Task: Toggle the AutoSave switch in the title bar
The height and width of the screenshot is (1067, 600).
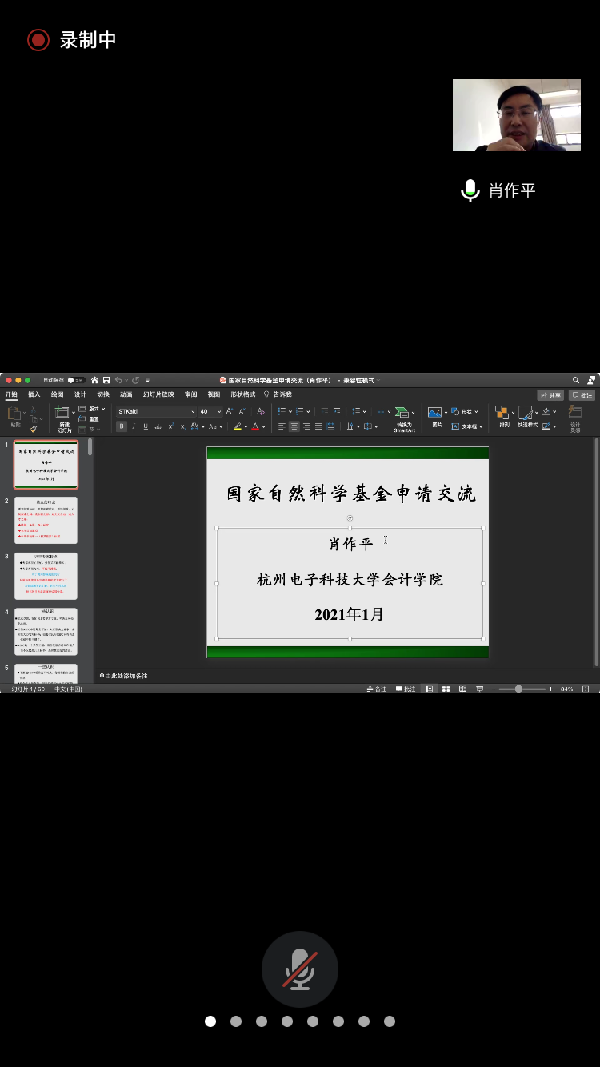Action: point(74,380)
